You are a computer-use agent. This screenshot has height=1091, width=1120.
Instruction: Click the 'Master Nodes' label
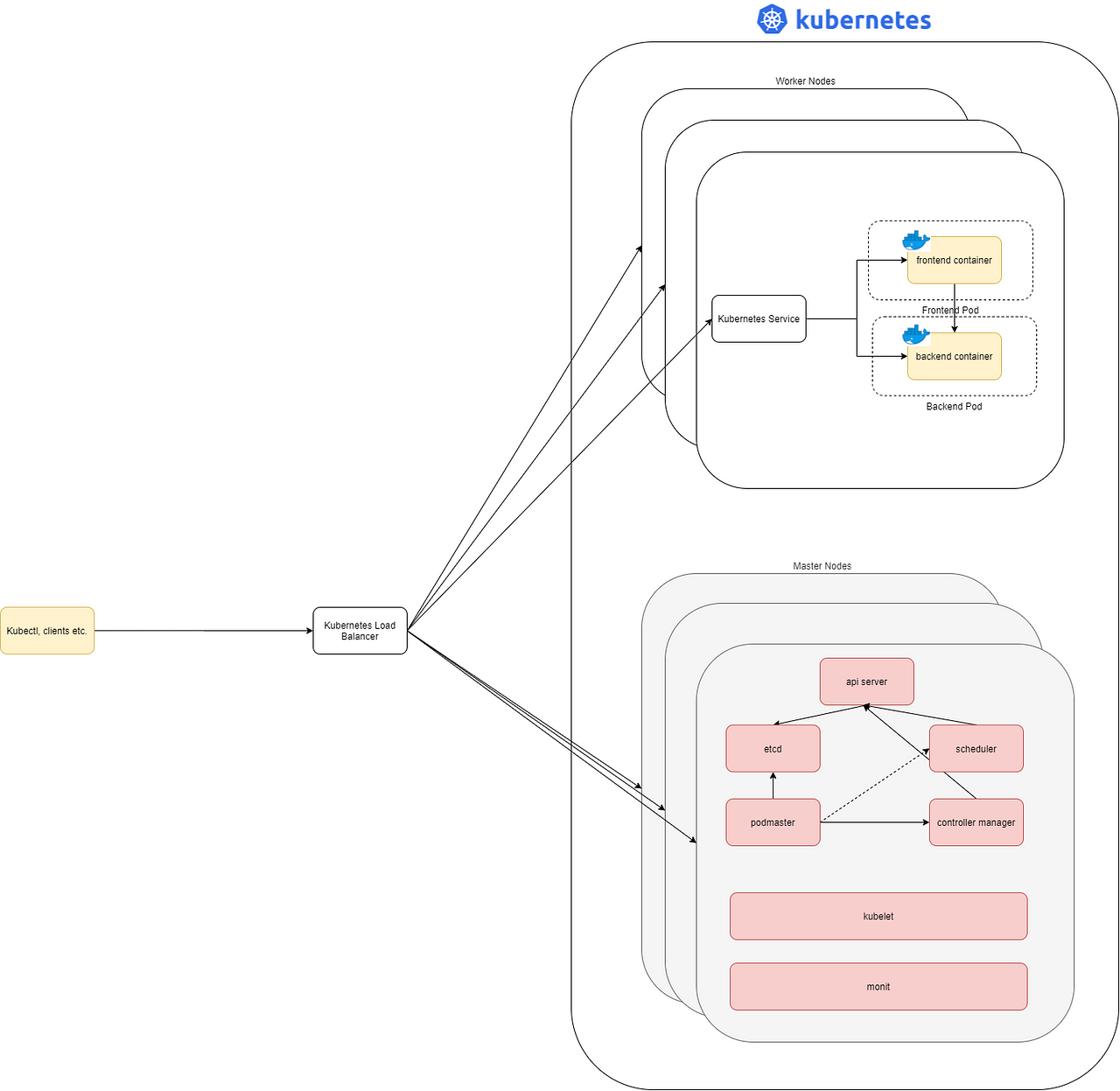(x=822, y=566)
